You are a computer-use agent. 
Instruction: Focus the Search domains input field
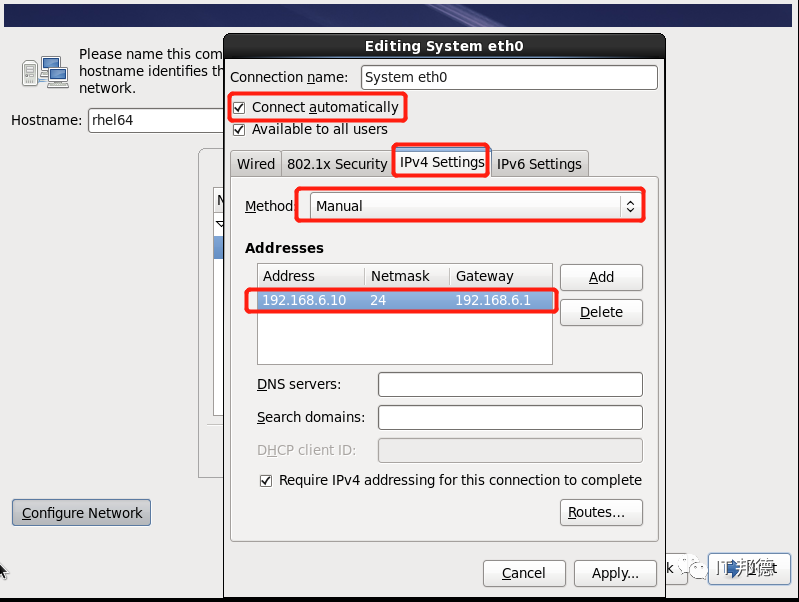[x=510, y=417]
